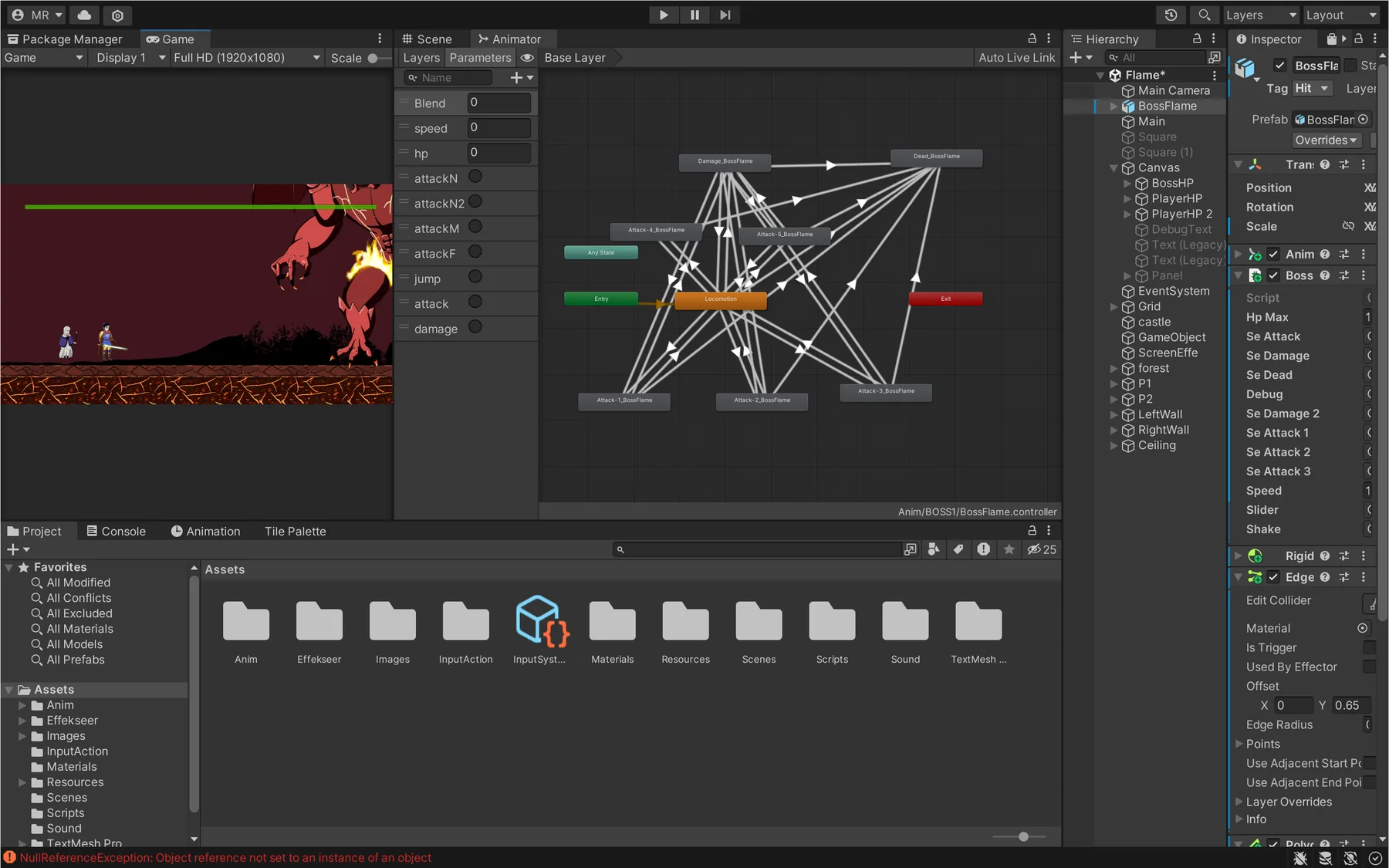The width and height of the screenshot is (1389, 868).
Task: Disable the Boss script component checkbox
Action: [1273, 275]
